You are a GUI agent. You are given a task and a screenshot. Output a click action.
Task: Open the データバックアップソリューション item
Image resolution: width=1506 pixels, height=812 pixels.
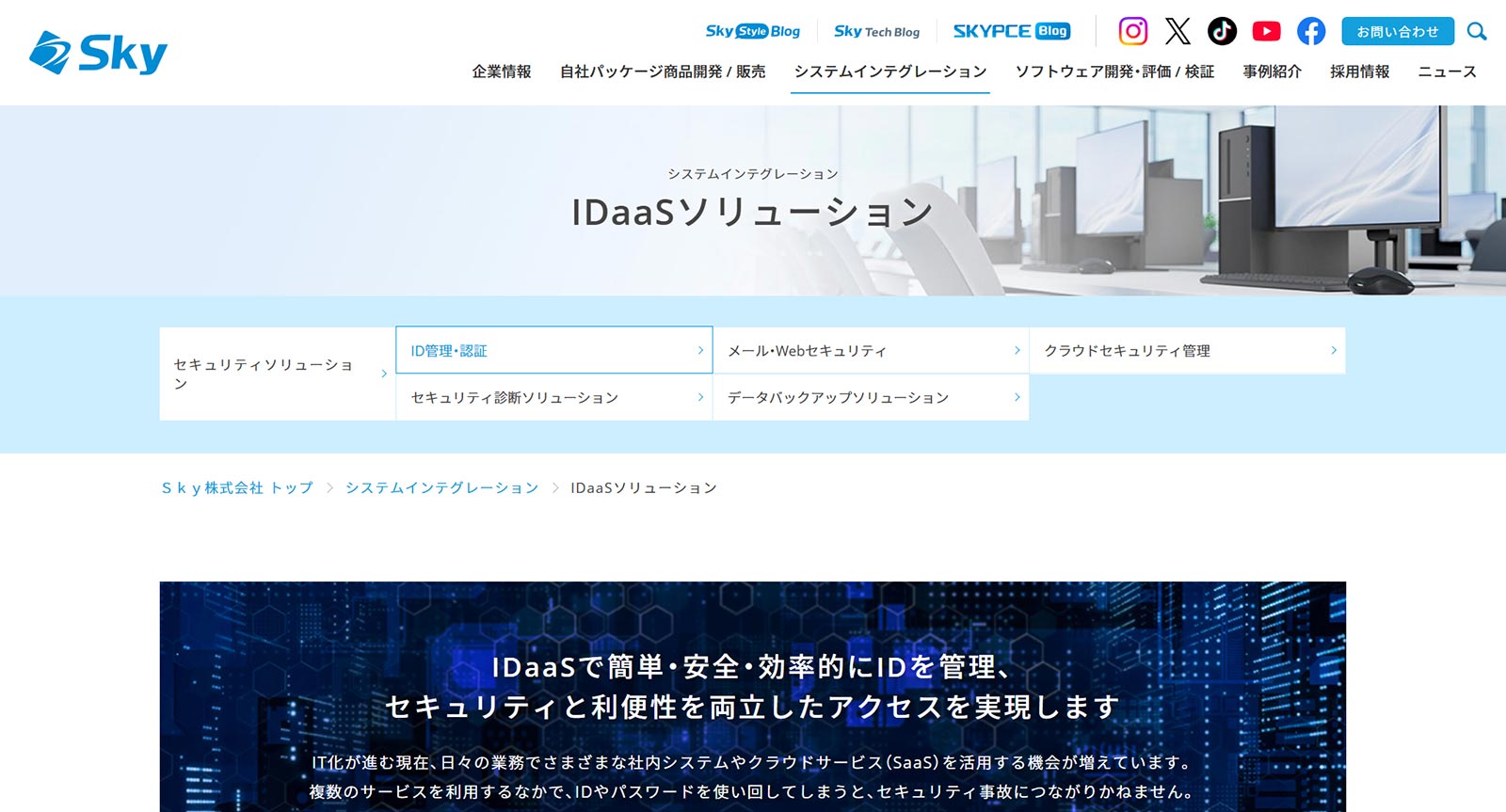coord(871,397)
